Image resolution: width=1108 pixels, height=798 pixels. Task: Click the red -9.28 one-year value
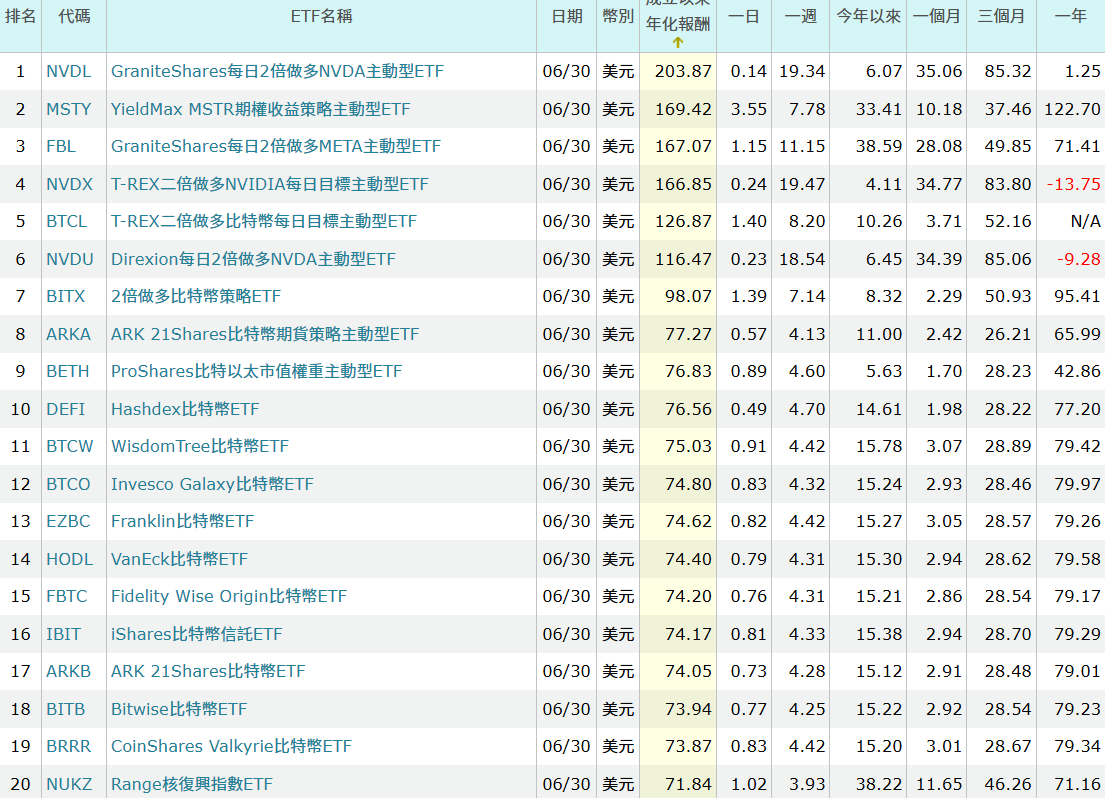coord(1078,259)
